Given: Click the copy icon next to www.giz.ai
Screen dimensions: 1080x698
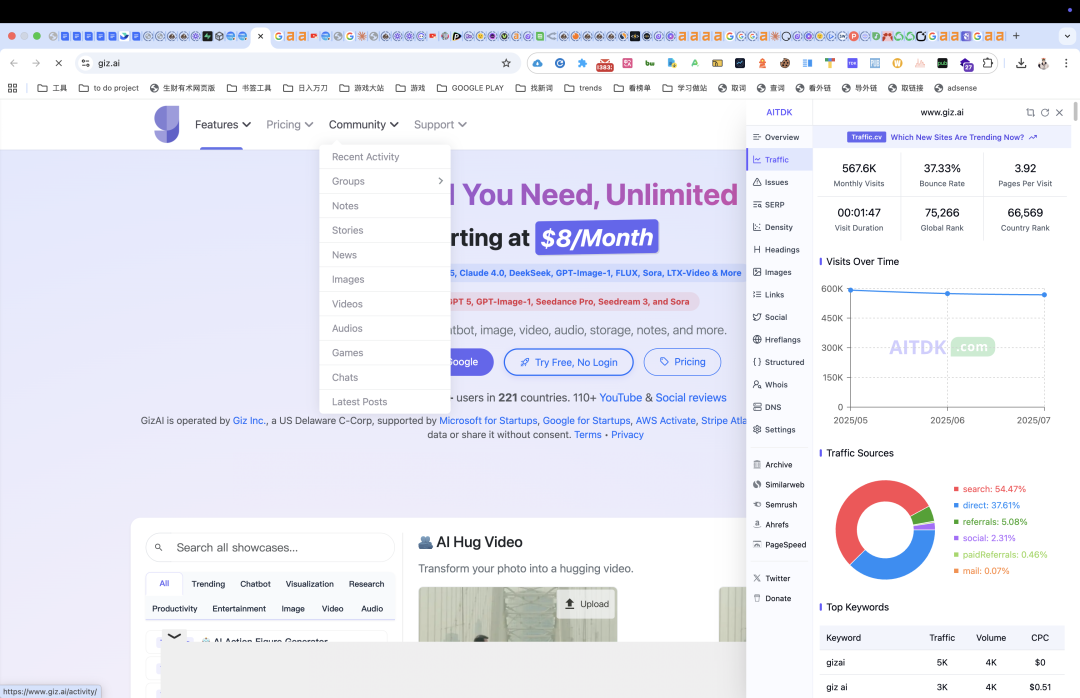Looking at the screenshot, I should click(x=1030, y=112).
